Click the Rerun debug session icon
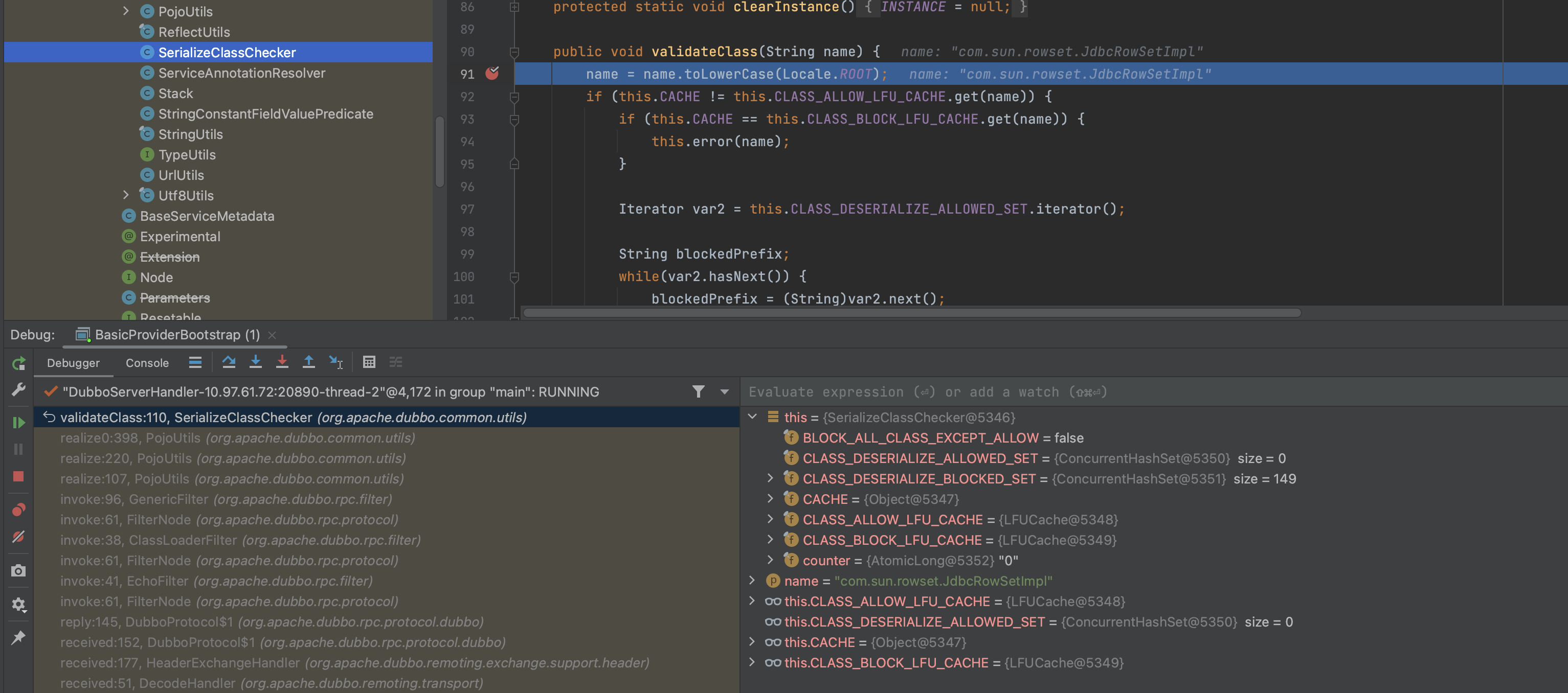 click(x=18, y=363)
